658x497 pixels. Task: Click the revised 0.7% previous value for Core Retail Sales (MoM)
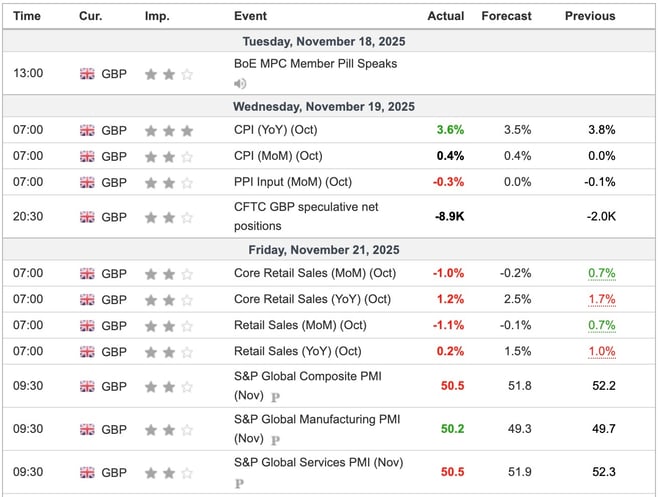(x=602, y=273)
